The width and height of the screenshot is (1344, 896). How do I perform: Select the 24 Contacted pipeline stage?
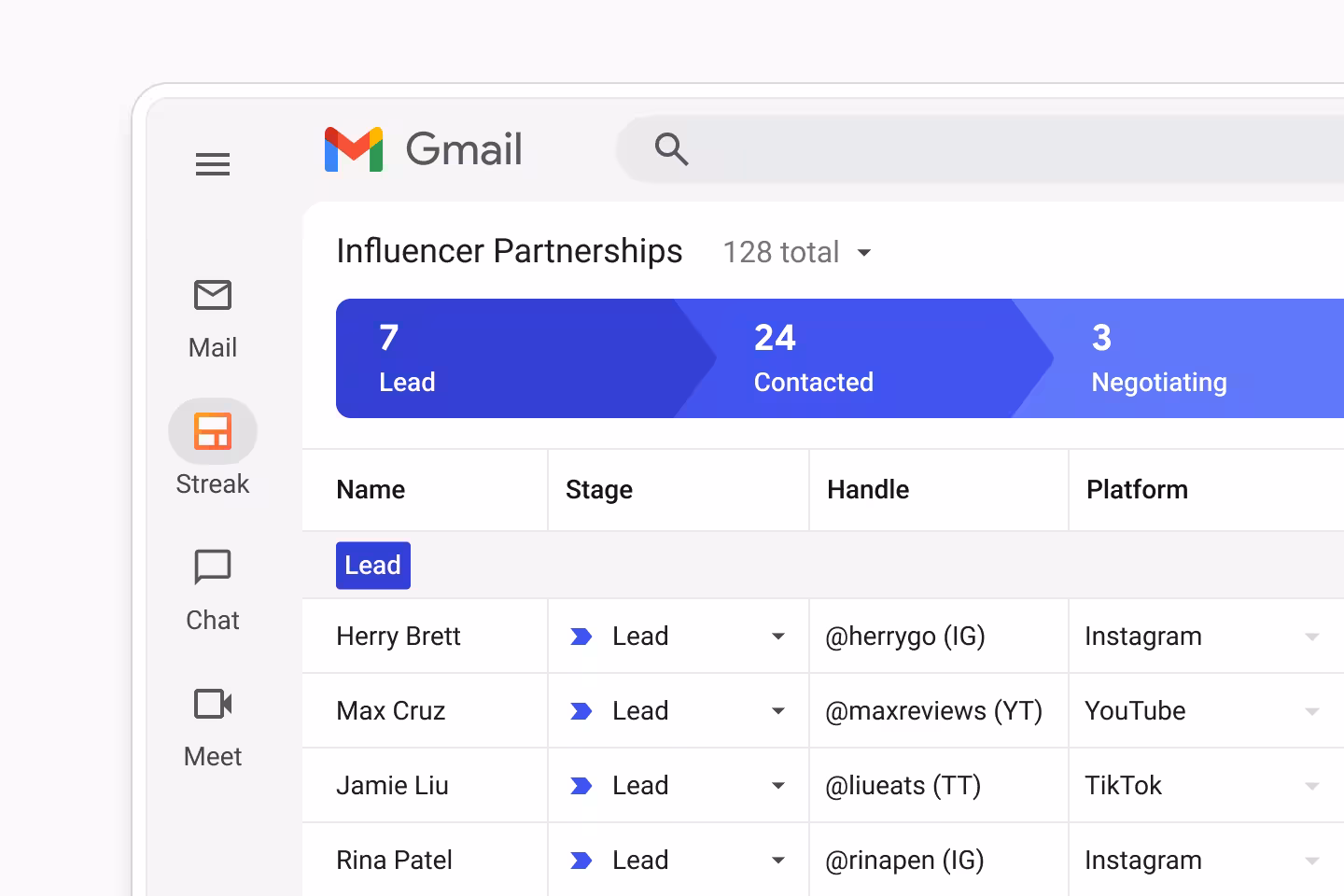pyautogui.click(x=863, y=358)
